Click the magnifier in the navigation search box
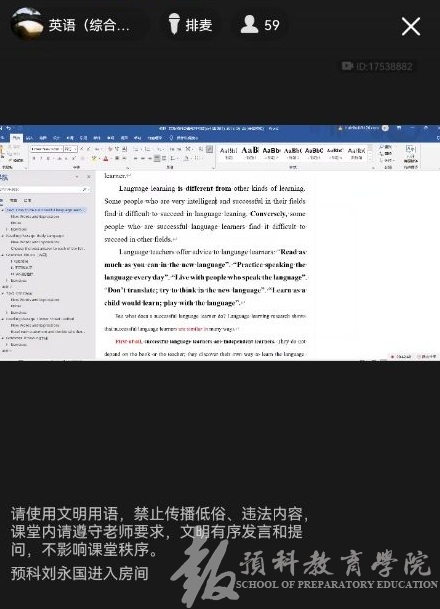Screen dimensions: 440x609 pyautogui.click(x=84, y=189)
